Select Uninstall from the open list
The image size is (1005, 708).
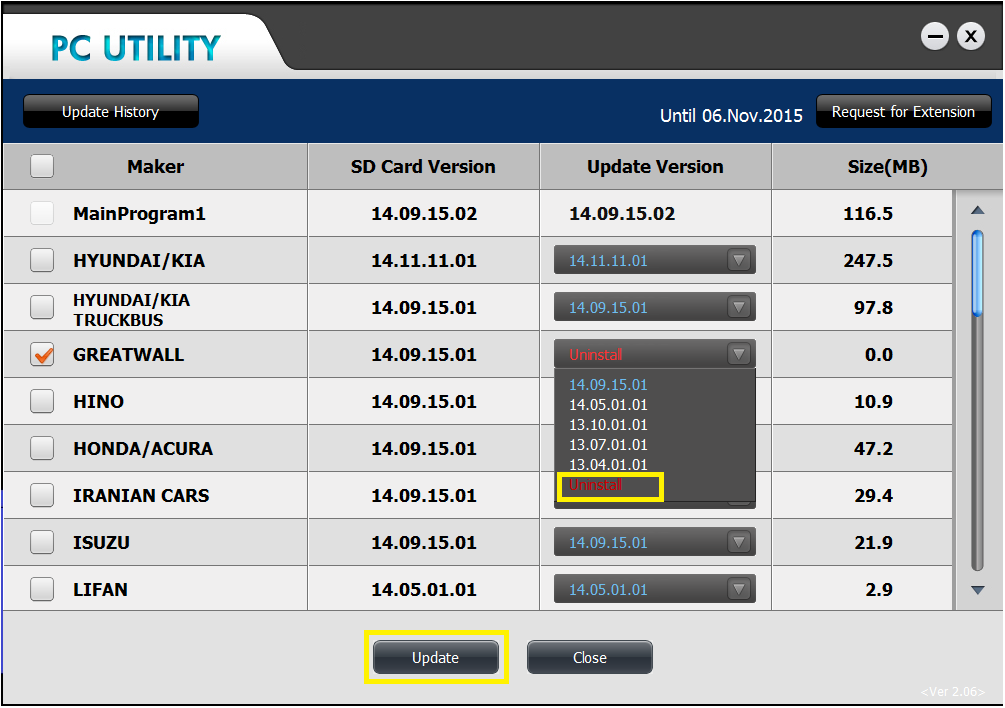pyautogui.click(x=596, y=485)
